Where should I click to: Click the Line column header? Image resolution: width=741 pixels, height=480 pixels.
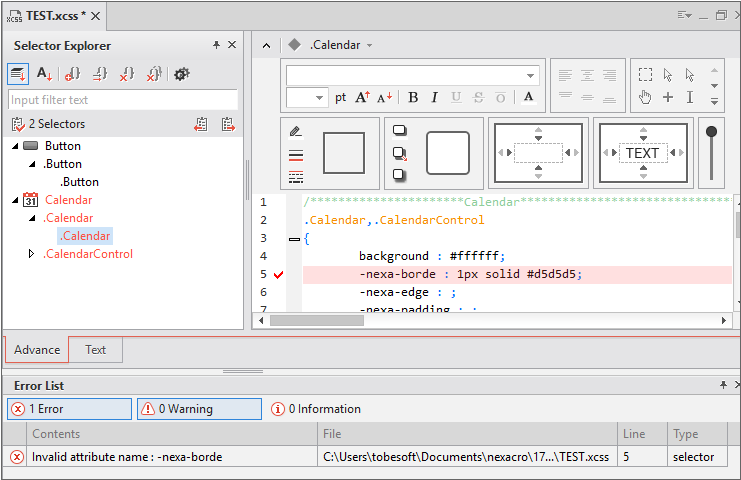point(638,433)
